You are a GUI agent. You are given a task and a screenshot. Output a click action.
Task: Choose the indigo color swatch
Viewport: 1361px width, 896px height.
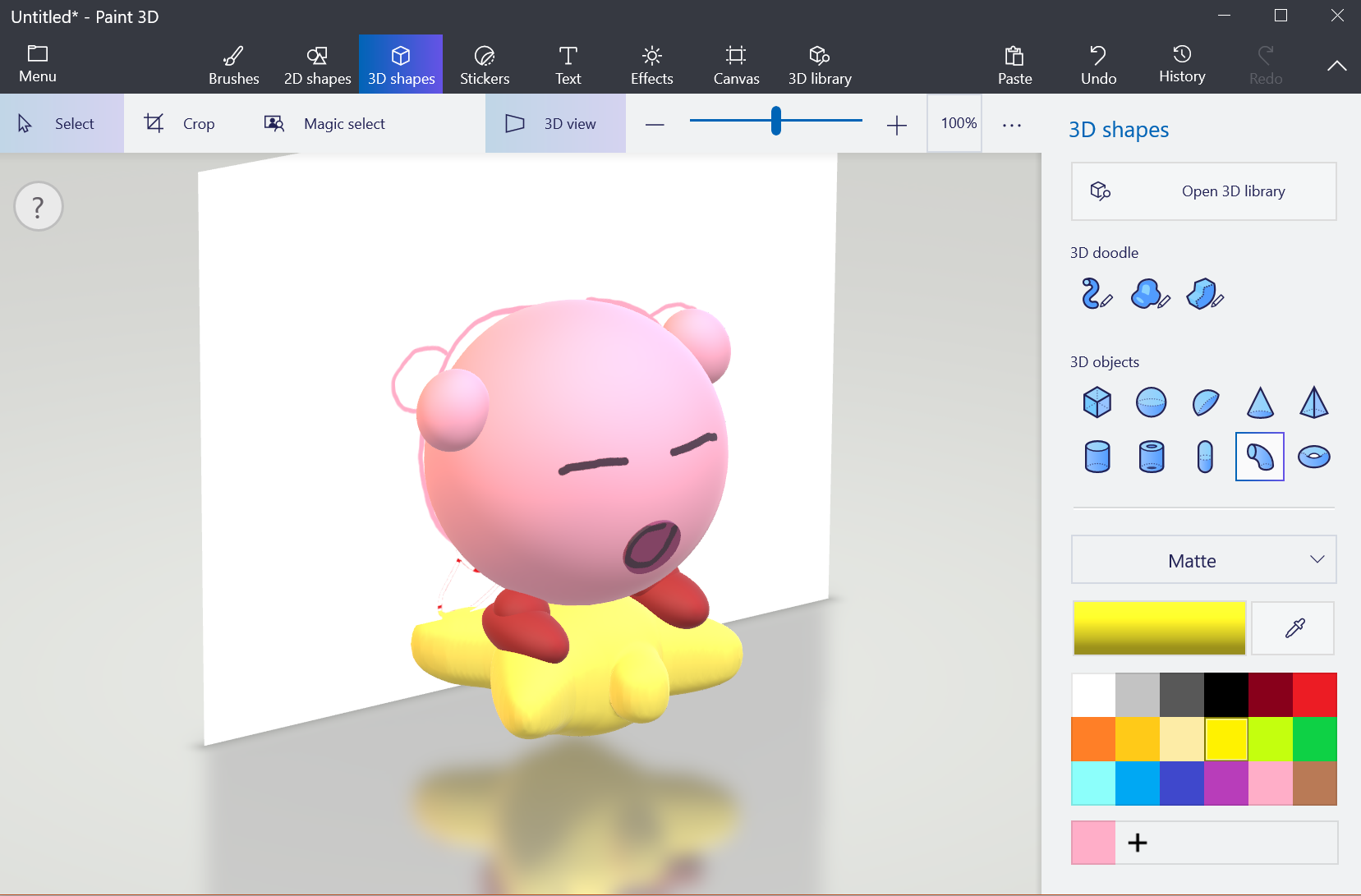(1183, 783)
